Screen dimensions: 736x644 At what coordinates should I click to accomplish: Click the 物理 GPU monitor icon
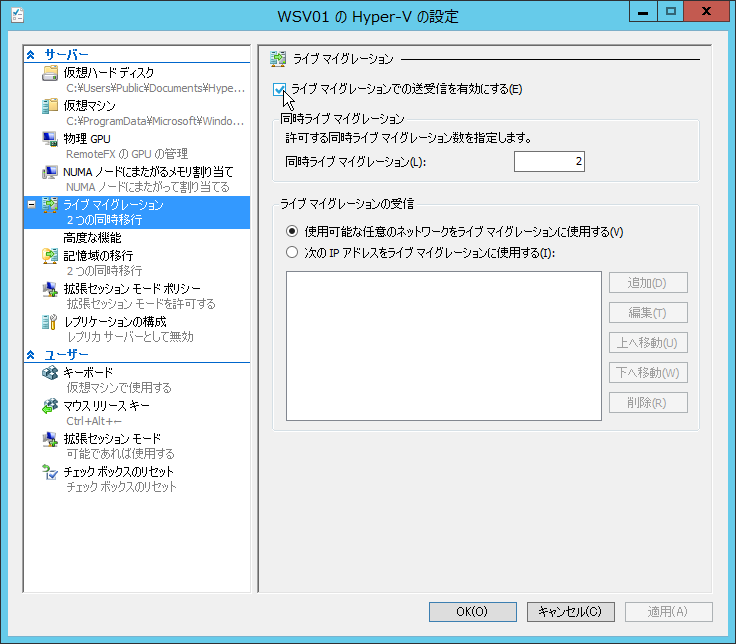[50, 139]
